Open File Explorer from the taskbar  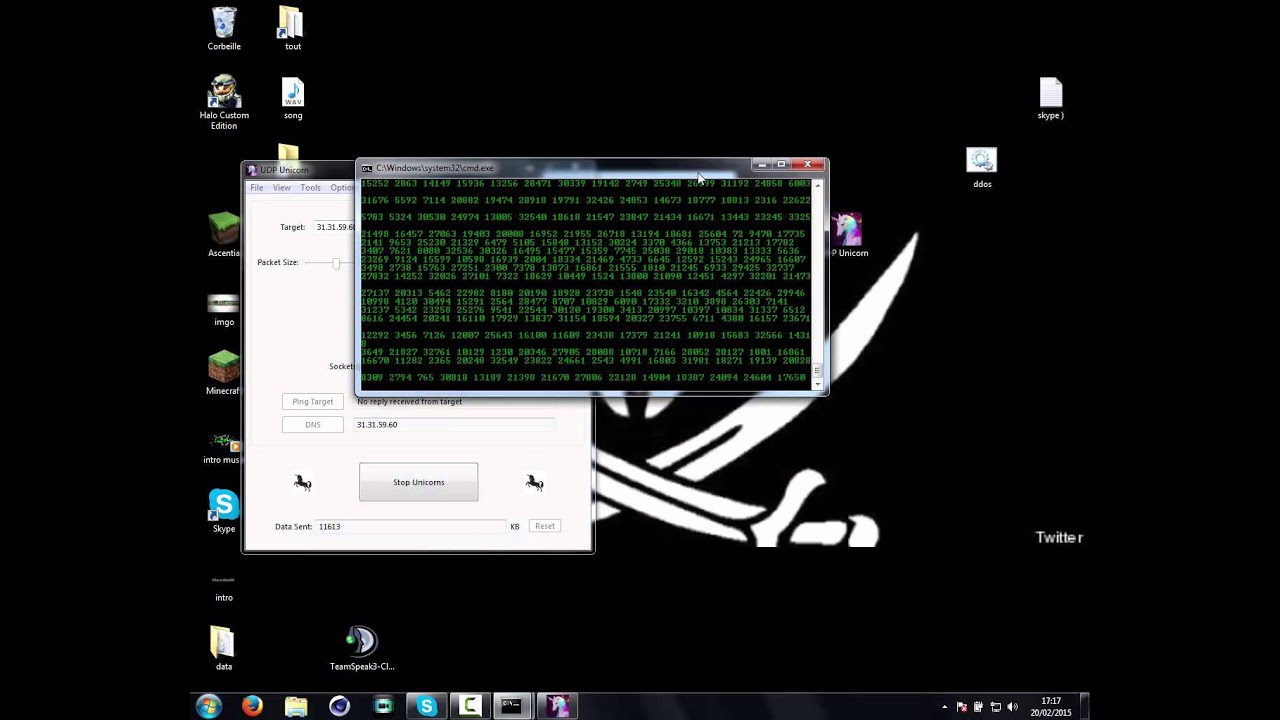pyautogui.click(x=296, y=707)
